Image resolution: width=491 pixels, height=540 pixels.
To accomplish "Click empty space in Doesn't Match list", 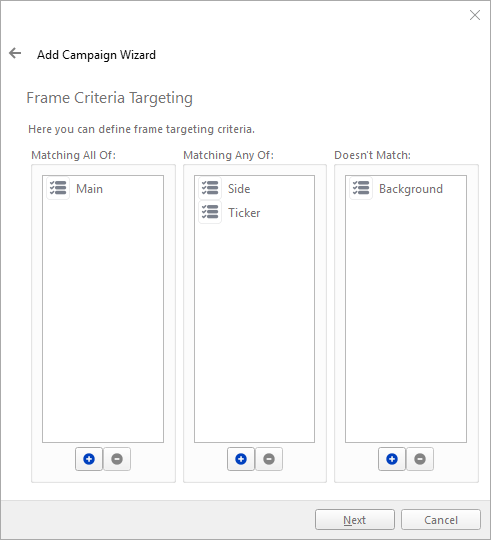I will pos(406,320).
